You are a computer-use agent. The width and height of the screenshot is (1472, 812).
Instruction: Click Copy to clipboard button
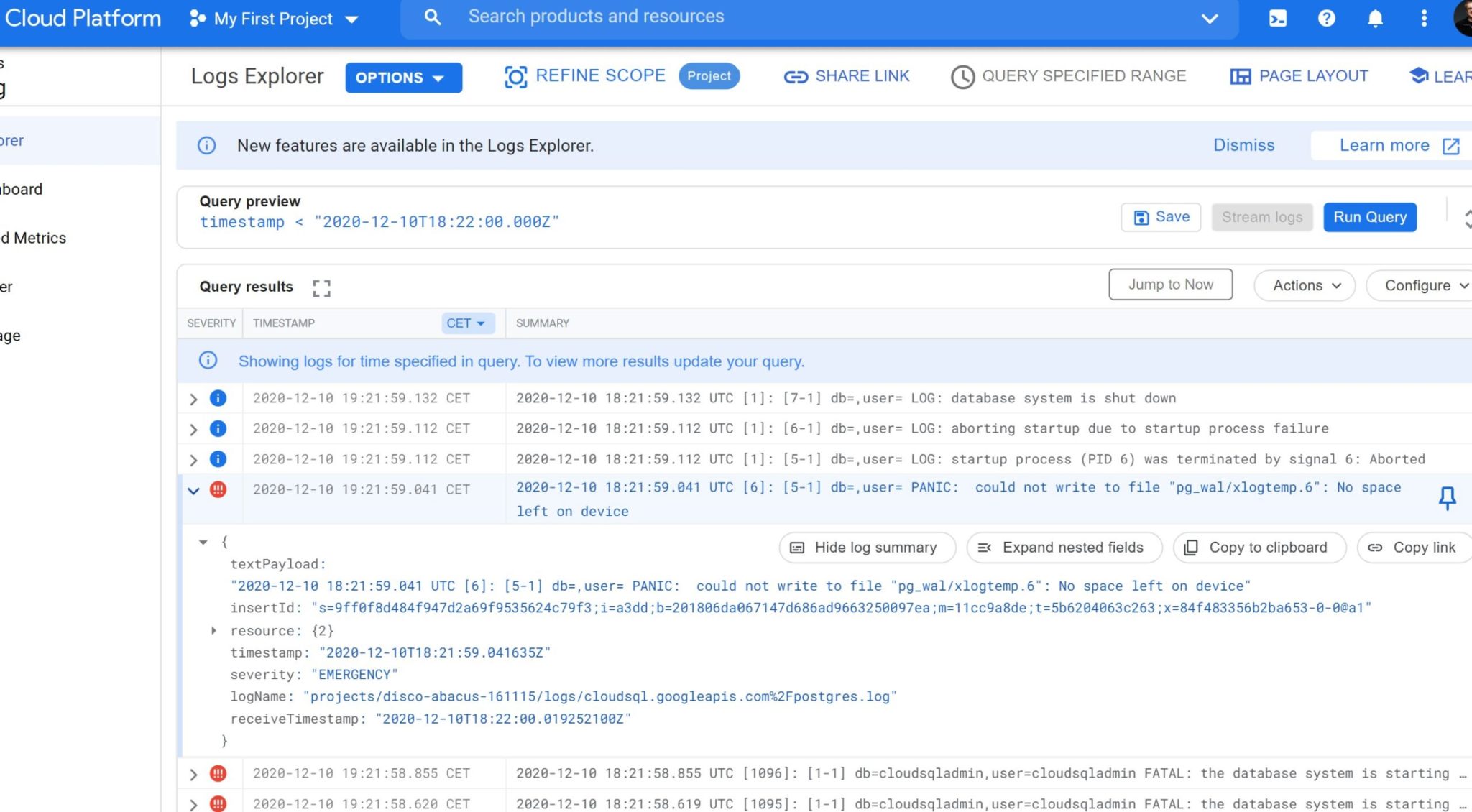tap(1259, 548)
